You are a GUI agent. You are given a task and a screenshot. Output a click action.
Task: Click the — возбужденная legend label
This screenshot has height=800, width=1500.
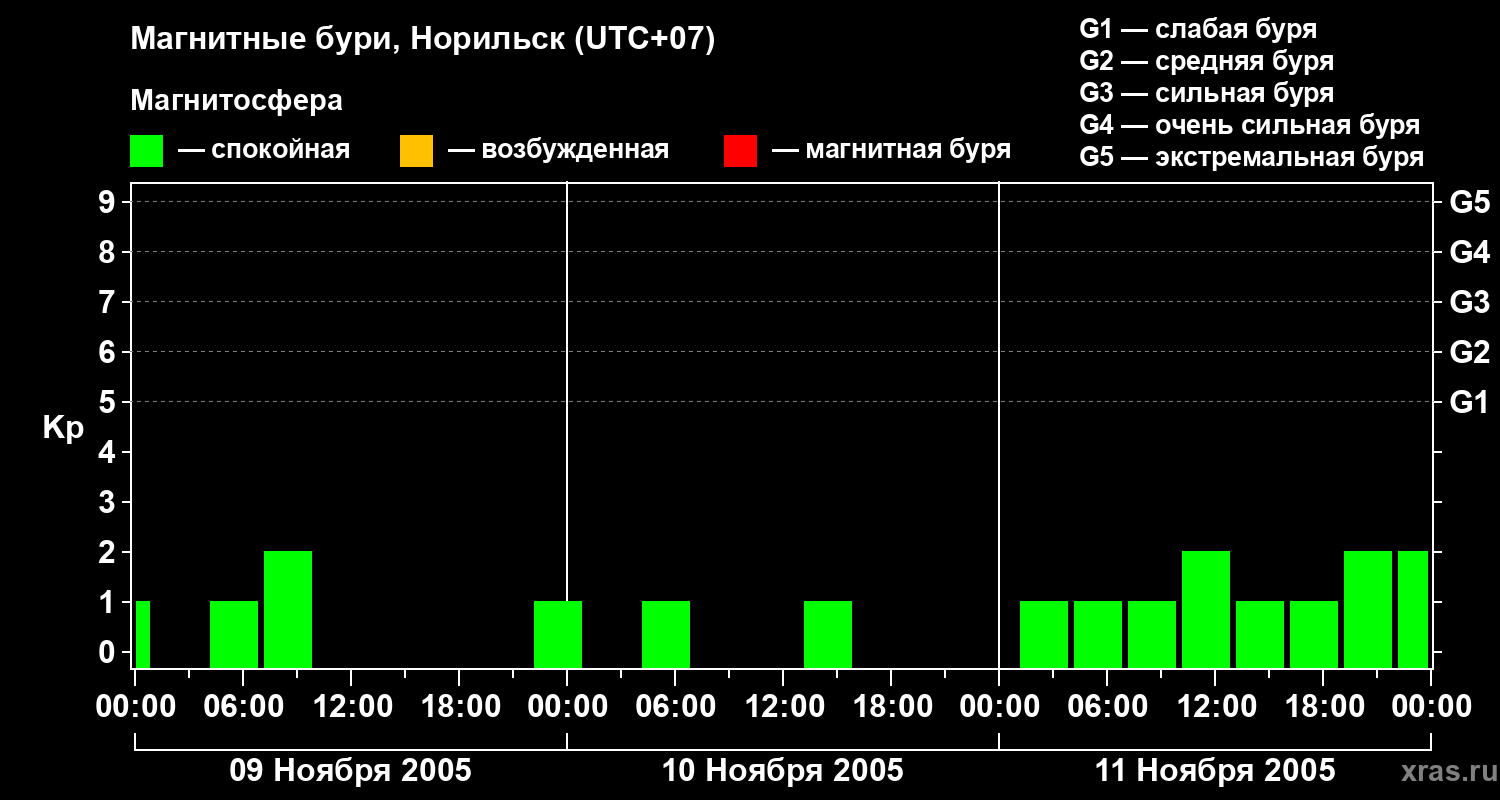(x=558, y=150)
